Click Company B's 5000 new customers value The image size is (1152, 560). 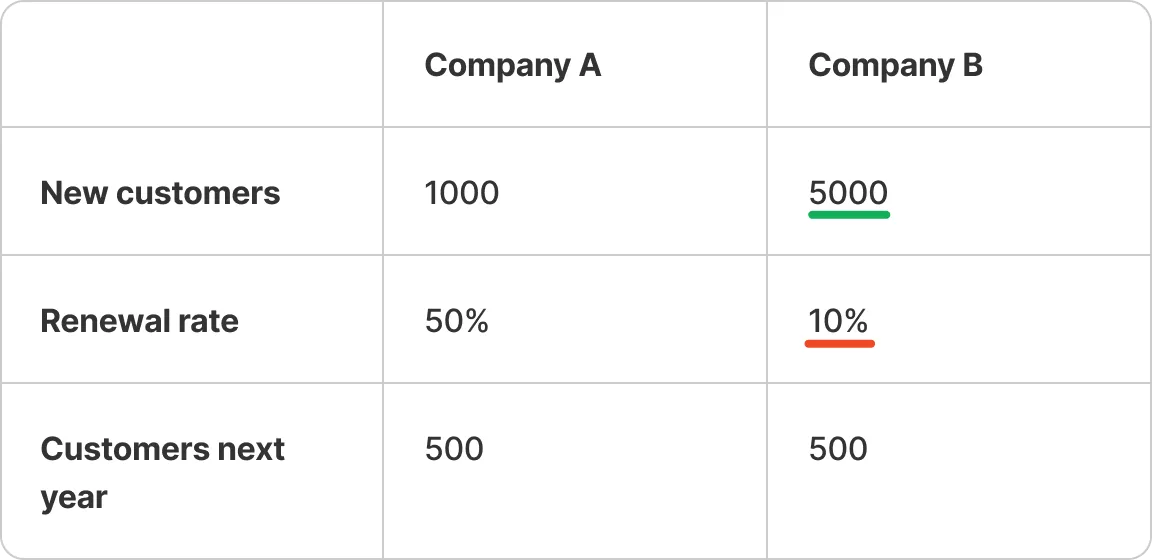pyautogui.click(x=849, y=193)
